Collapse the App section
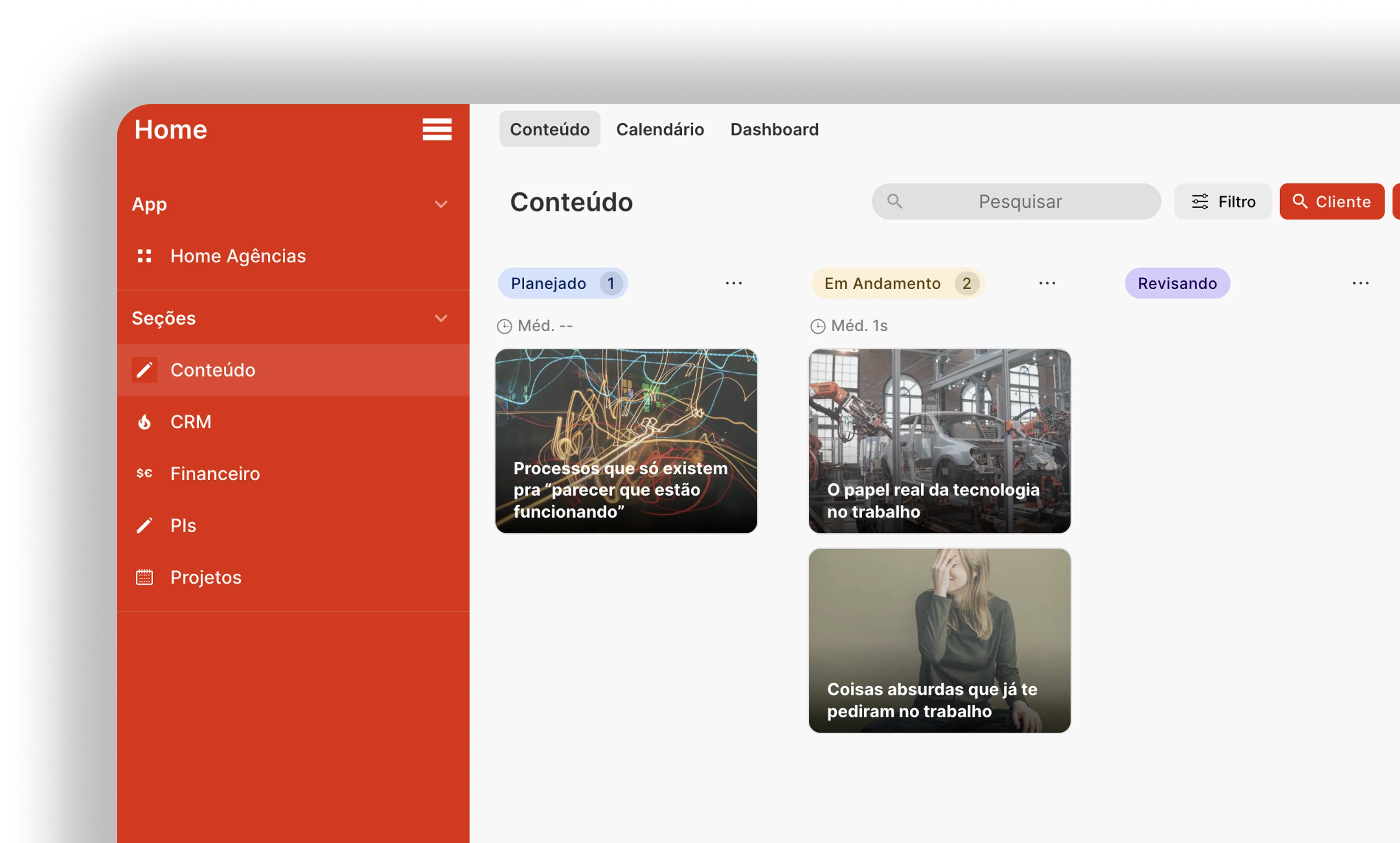1400x843 pixels. 441,204
